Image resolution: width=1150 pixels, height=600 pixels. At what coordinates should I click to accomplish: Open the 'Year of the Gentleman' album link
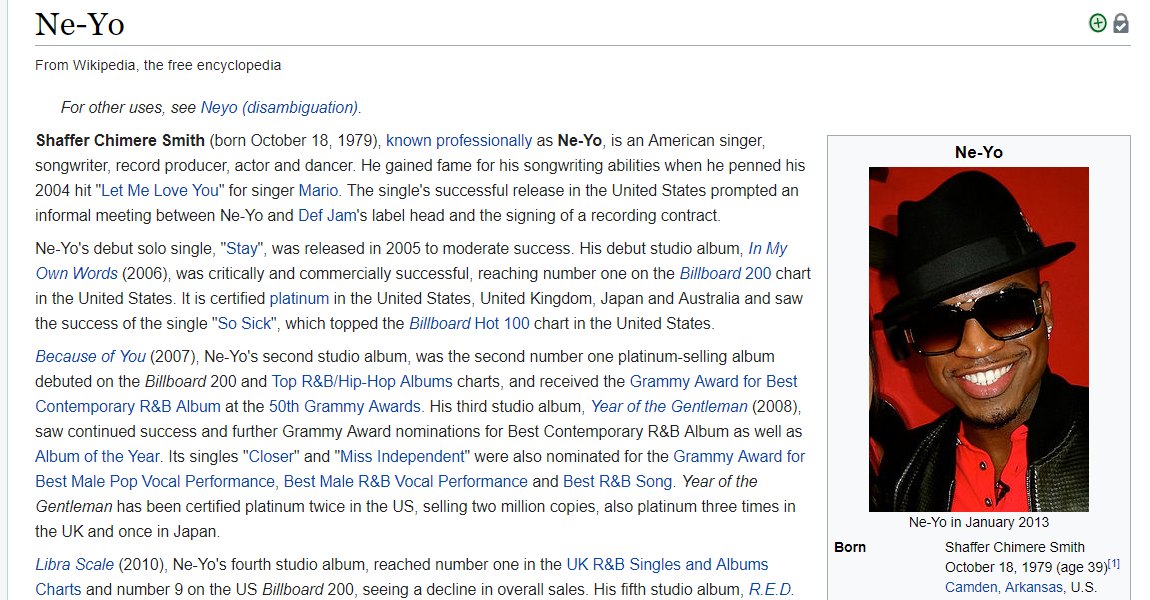669,406
